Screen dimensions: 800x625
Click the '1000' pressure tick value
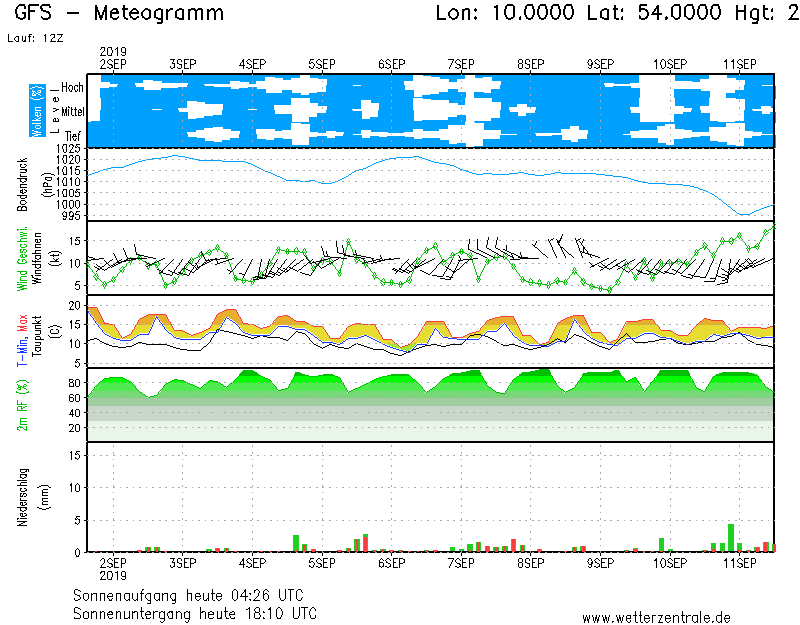click(x=68, y=204)
